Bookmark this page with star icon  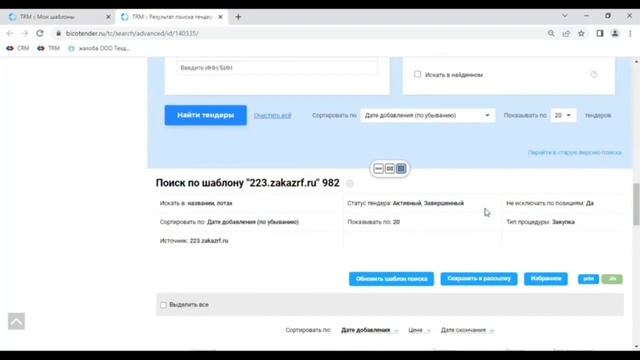click(581, 33)
